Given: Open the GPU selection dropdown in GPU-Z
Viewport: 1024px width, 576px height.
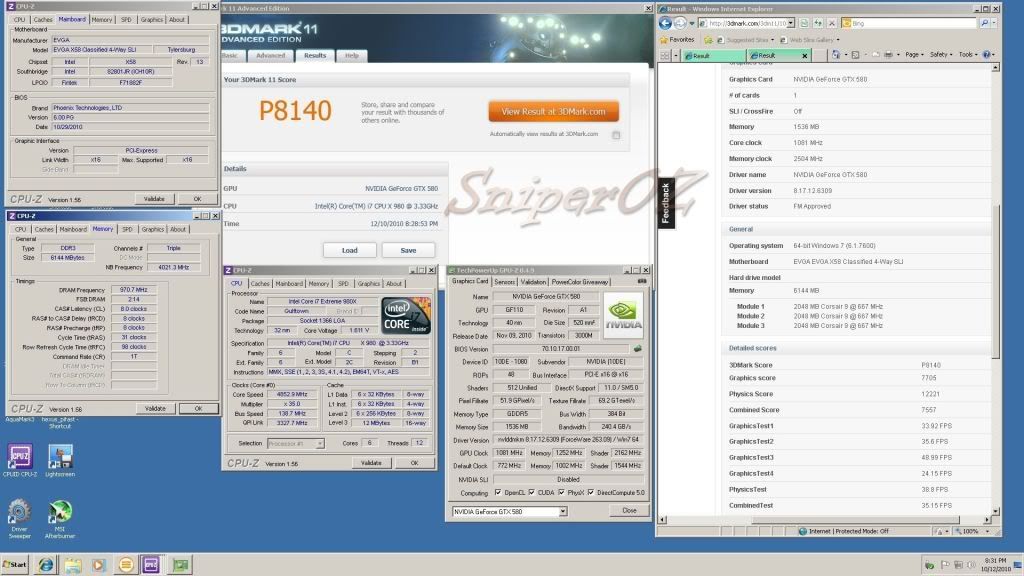Looking at the screenshot, I should coord(561,511).
